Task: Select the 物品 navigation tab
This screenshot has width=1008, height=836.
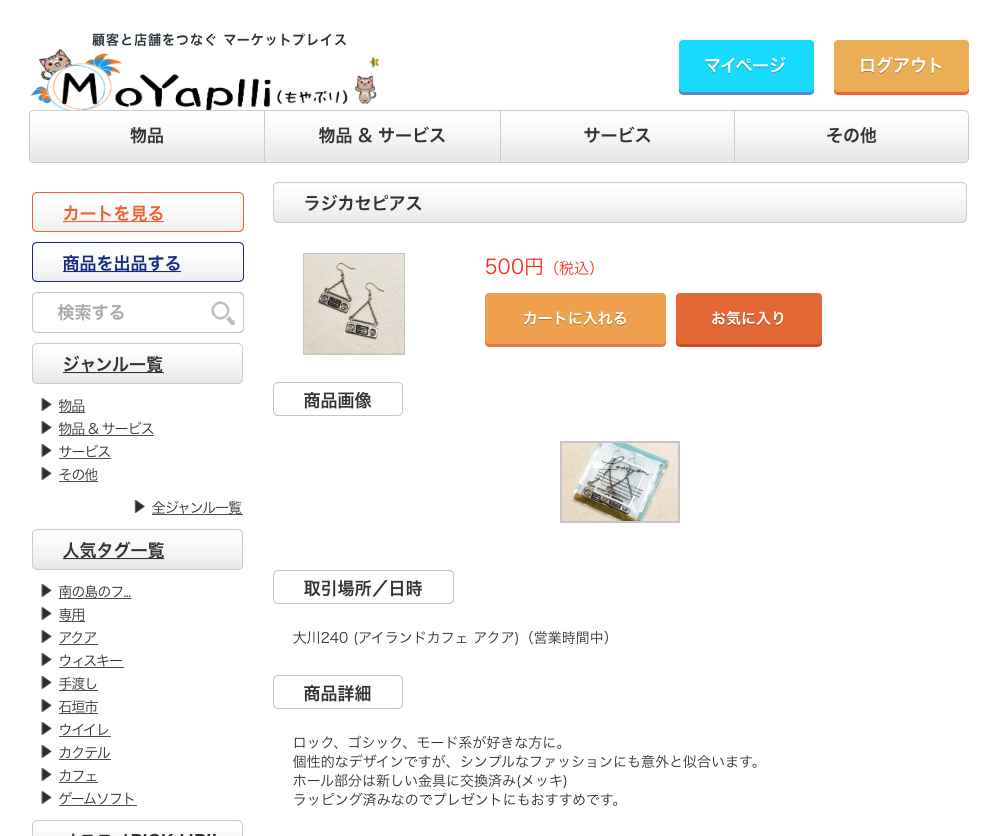Action: (x=147, y=136)
